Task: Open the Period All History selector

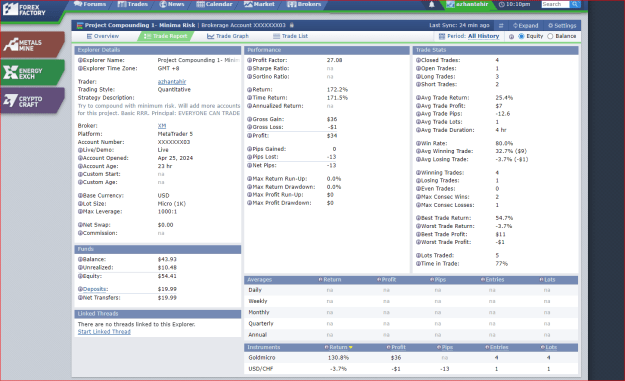Action: tap(483, 36)
